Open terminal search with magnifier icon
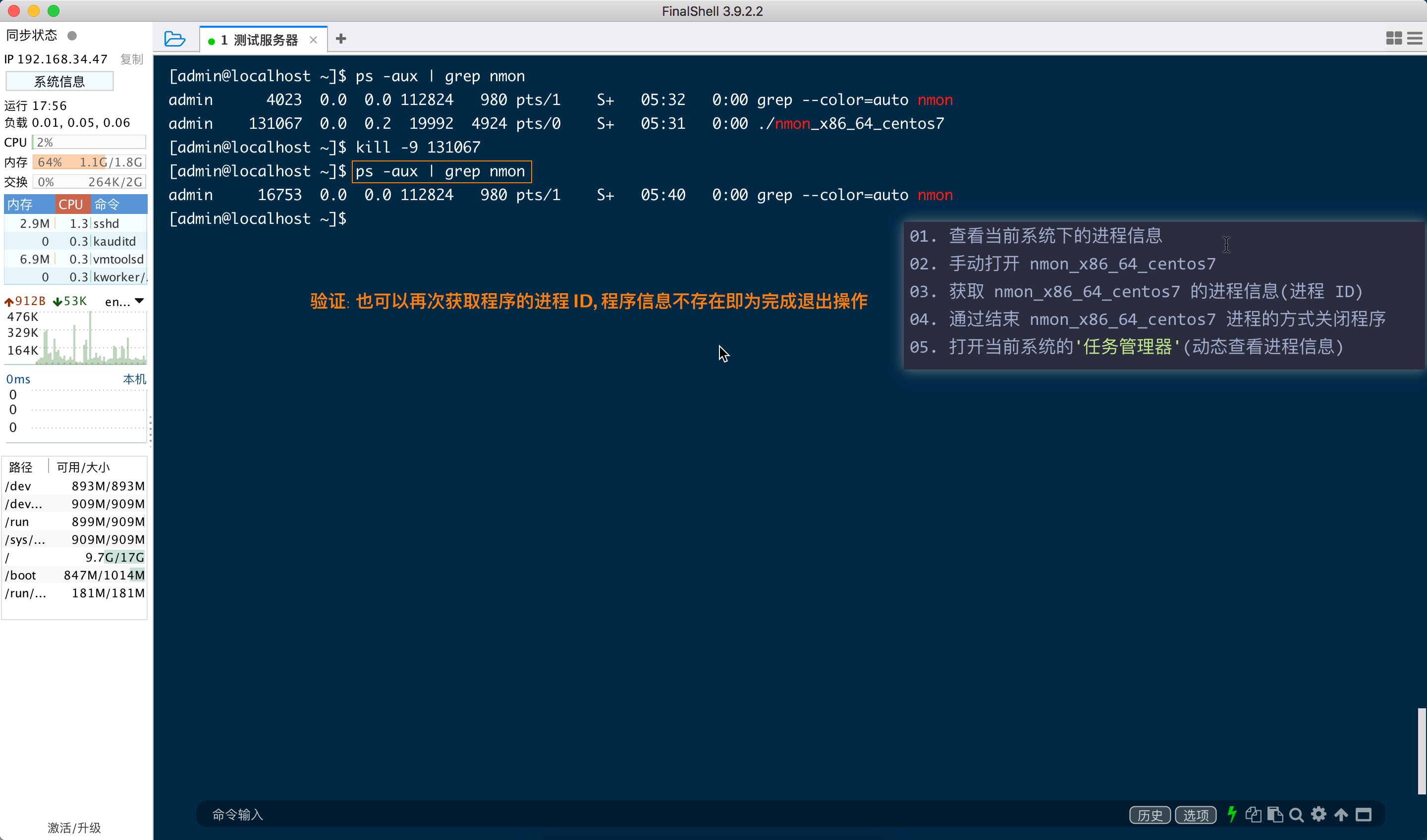The image size is (1427, 840). [1296, 815]
